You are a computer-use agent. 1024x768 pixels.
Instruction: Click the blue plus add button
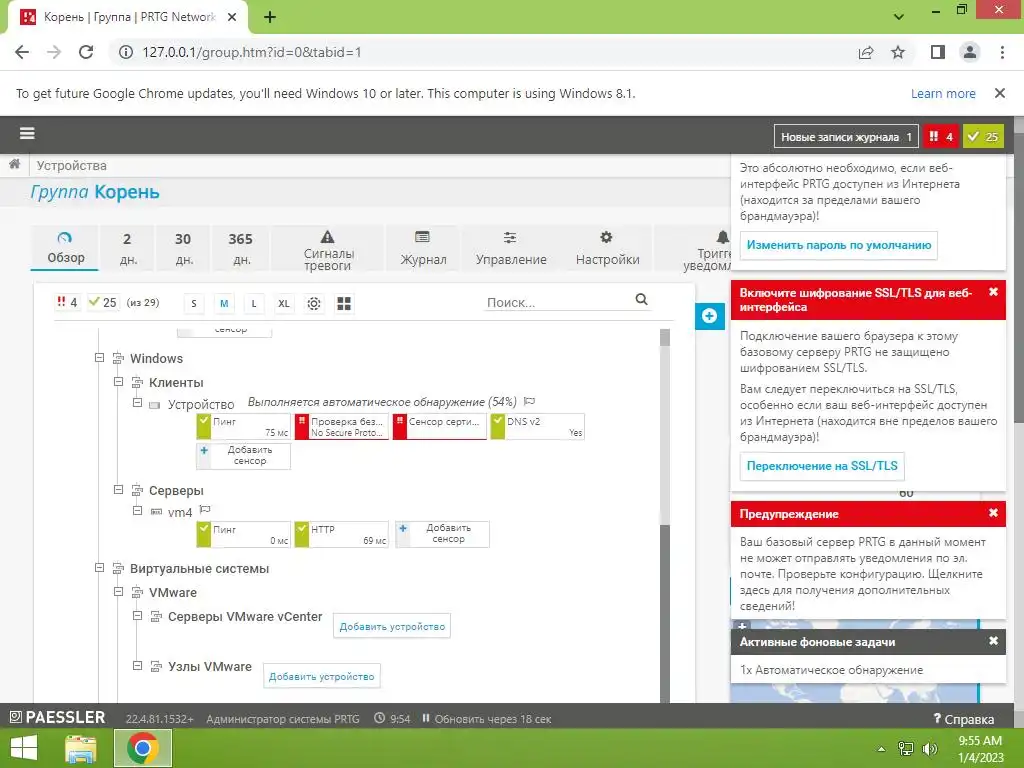point(709,316)
